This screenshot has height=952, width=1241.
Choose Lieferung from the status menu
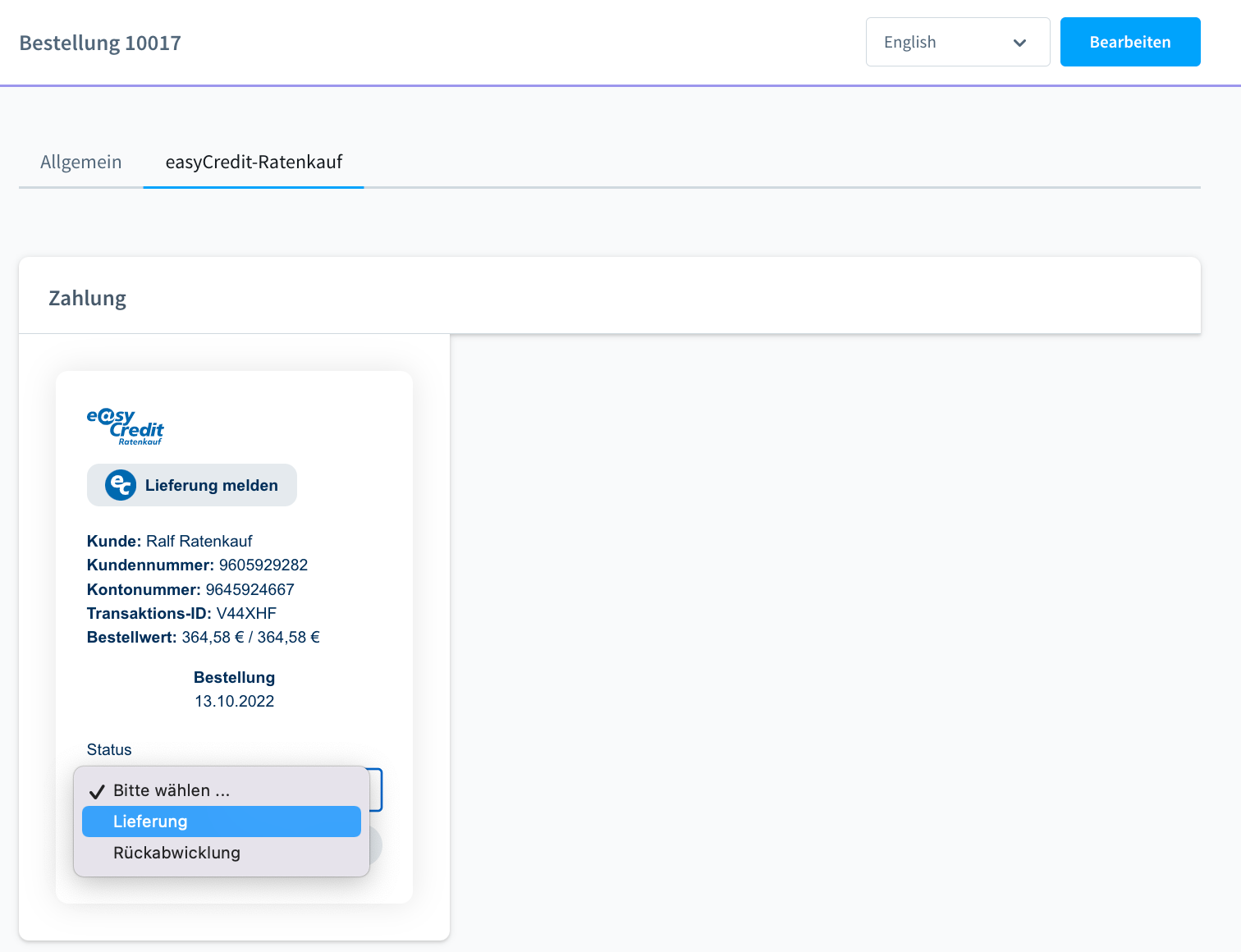coord(222,822)
